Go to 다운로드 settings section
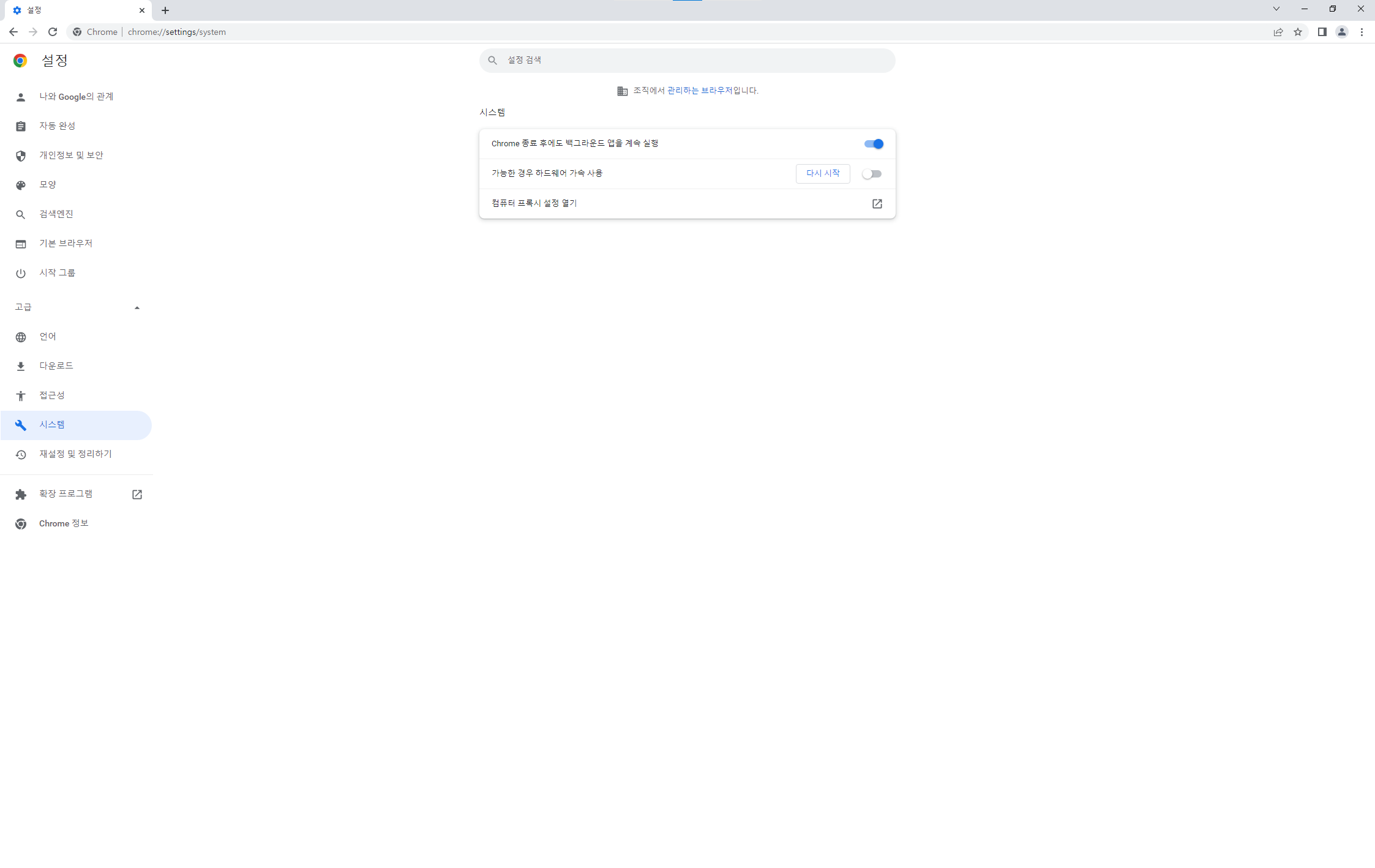Screen dimensions: 1375x868 56,366
